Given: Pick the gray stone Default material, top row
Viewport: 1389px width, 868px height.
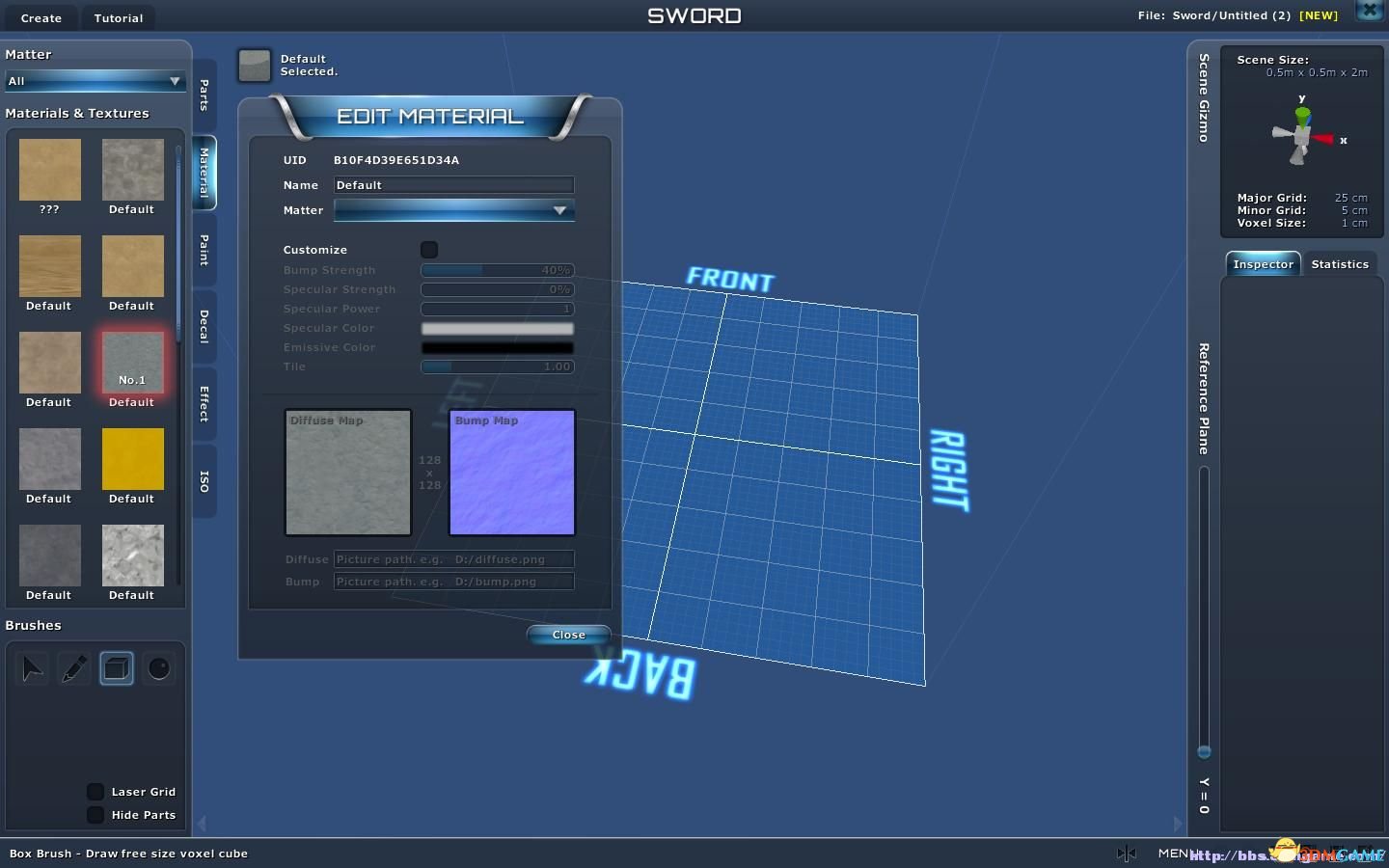Looking at the screenshot, I should tap(132, 170).
